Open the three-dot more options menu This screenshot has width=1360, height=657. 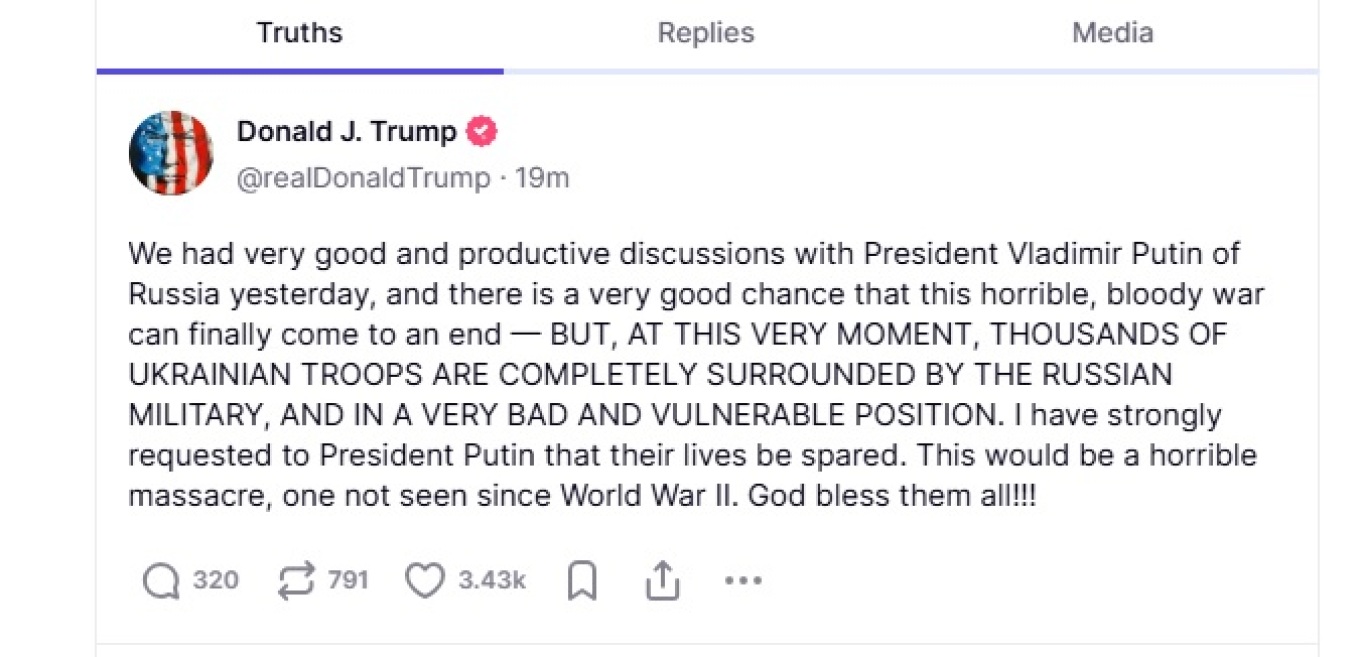point(743,580)
